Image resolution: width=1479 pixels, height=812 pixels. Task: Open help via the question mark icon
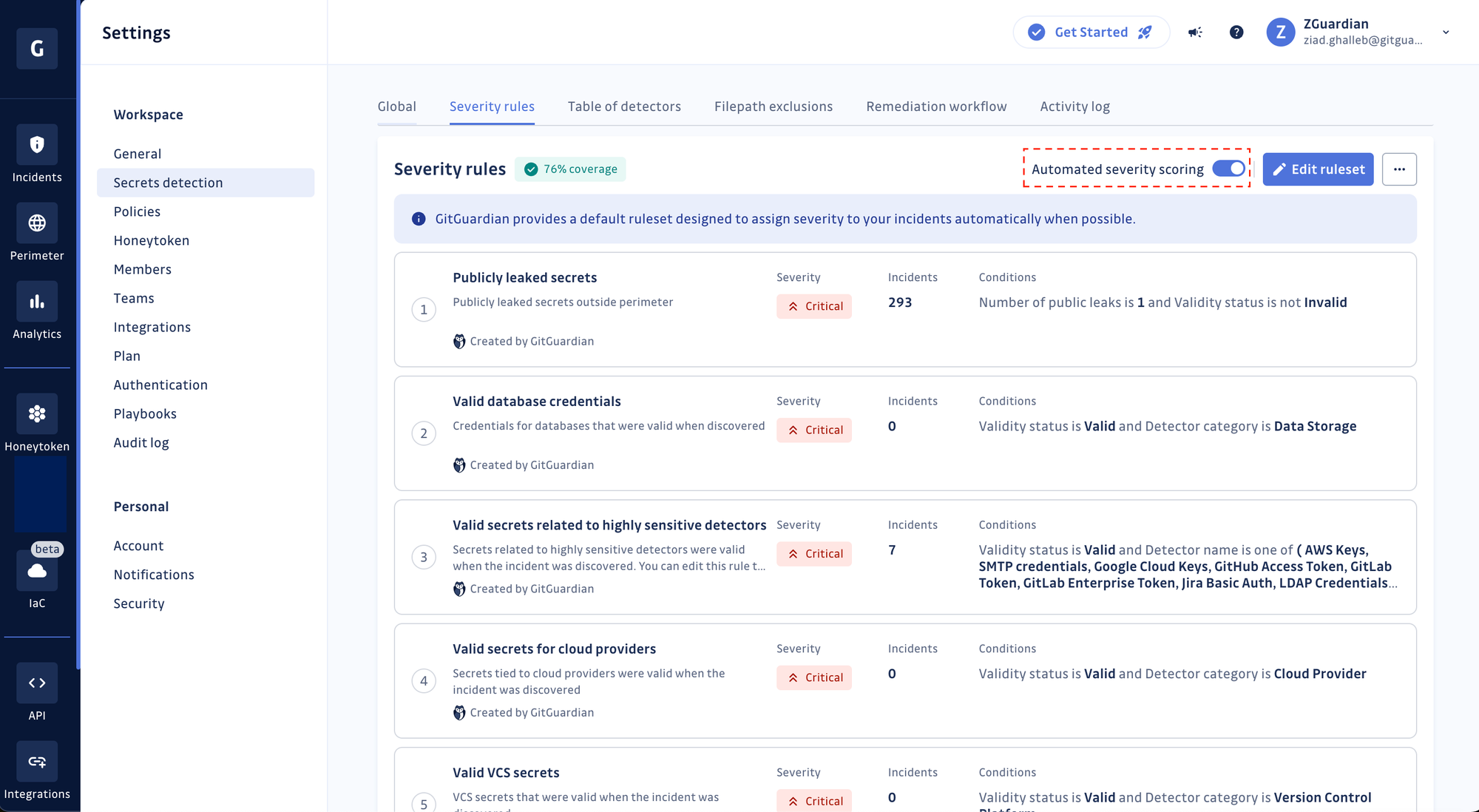(x=1236, y=33)
